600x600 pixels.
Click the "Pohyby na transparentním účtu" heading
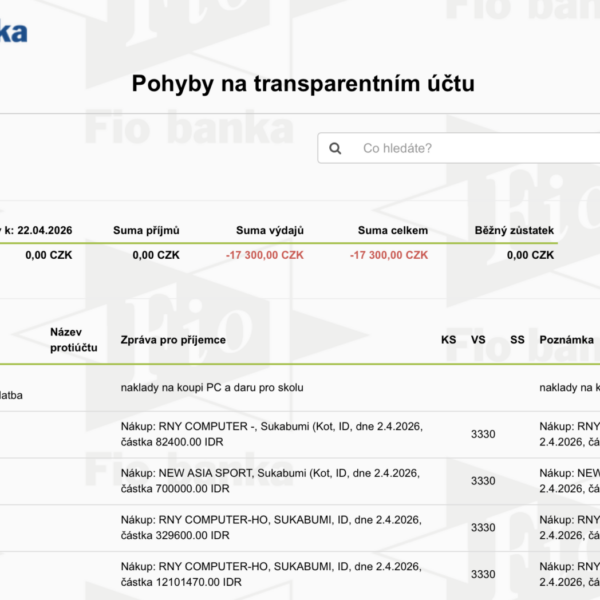[x=303, y=84]
